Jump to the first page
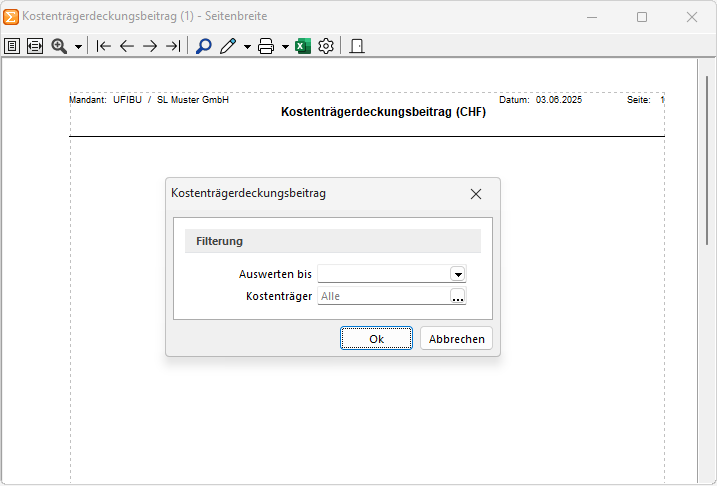717x486 pixels. [x=104, y=46]
